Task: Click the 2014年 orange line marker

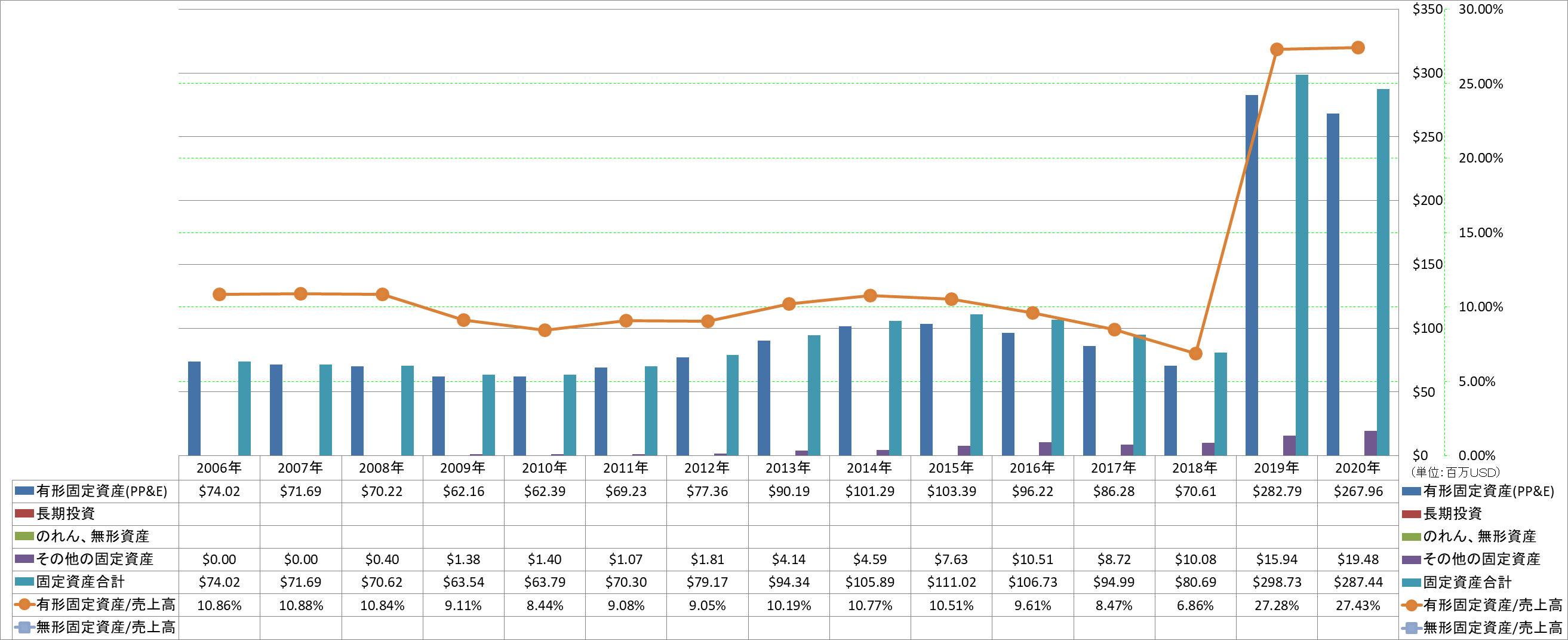Action: click(871, 295)
